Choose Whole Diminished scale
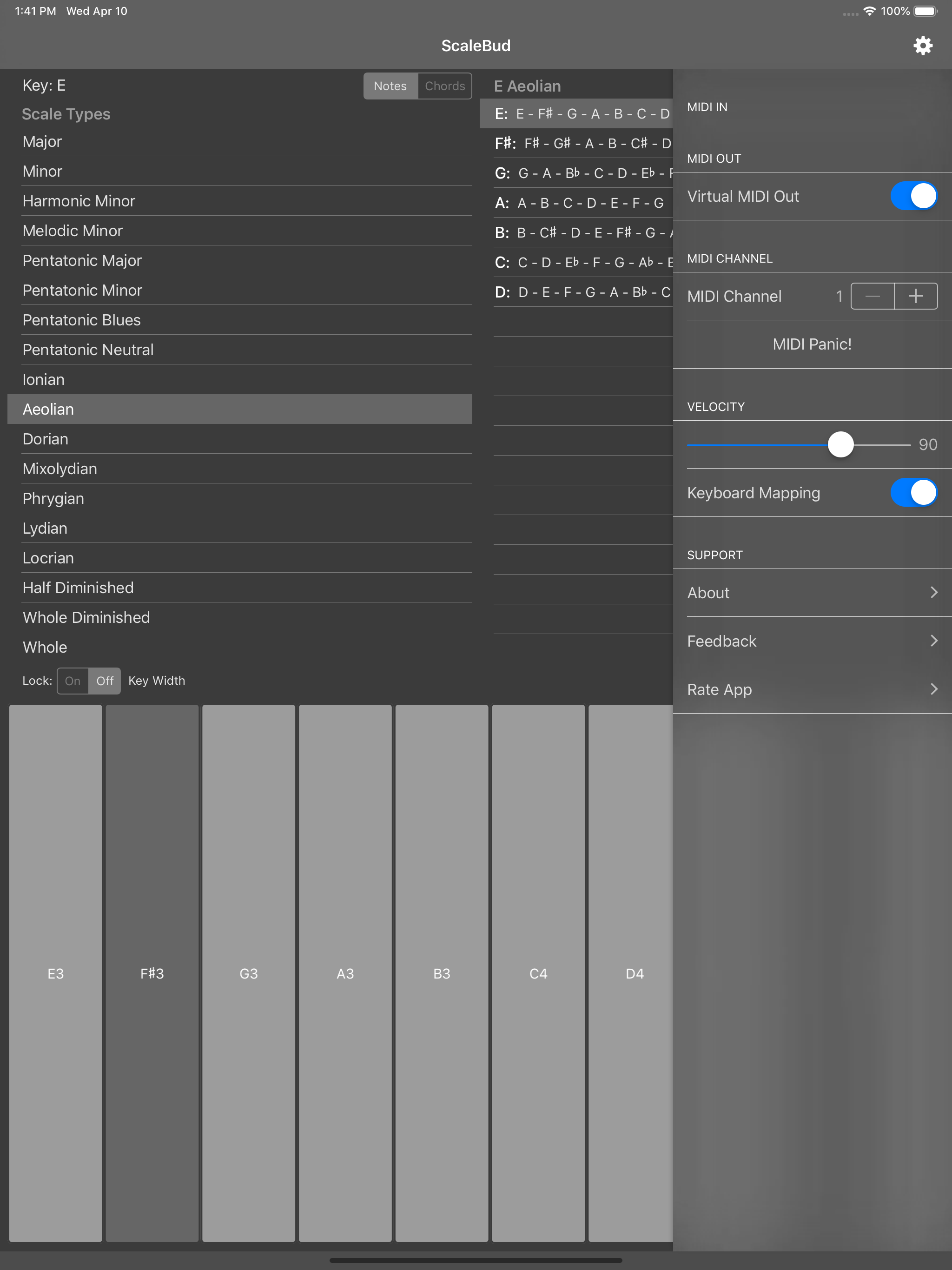The image size is (952, 1270). tap(239, 618)
